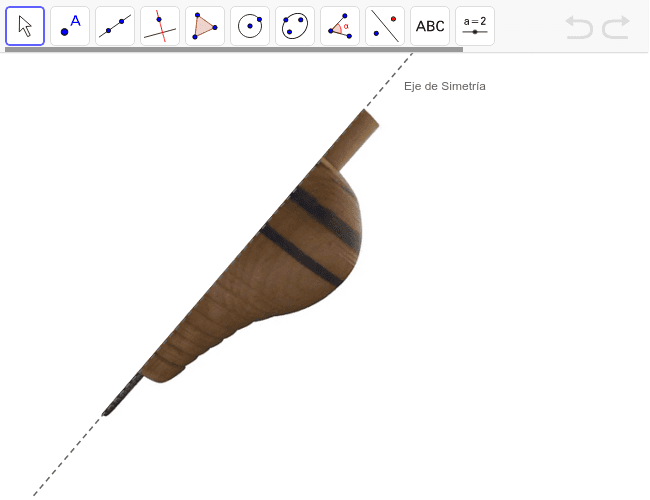The image size is (650, 500).
Task: Select the Angle measurement tool
Action: (x=340, y=26)
